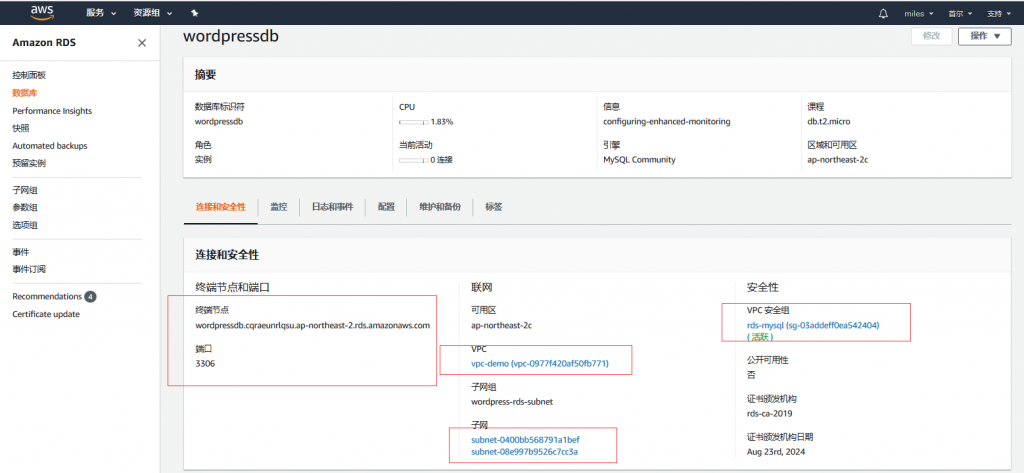The height and width of the screenshot is (473, 1024).
Task: Open the notifications bell icon
Action: (x=884, y=13)
